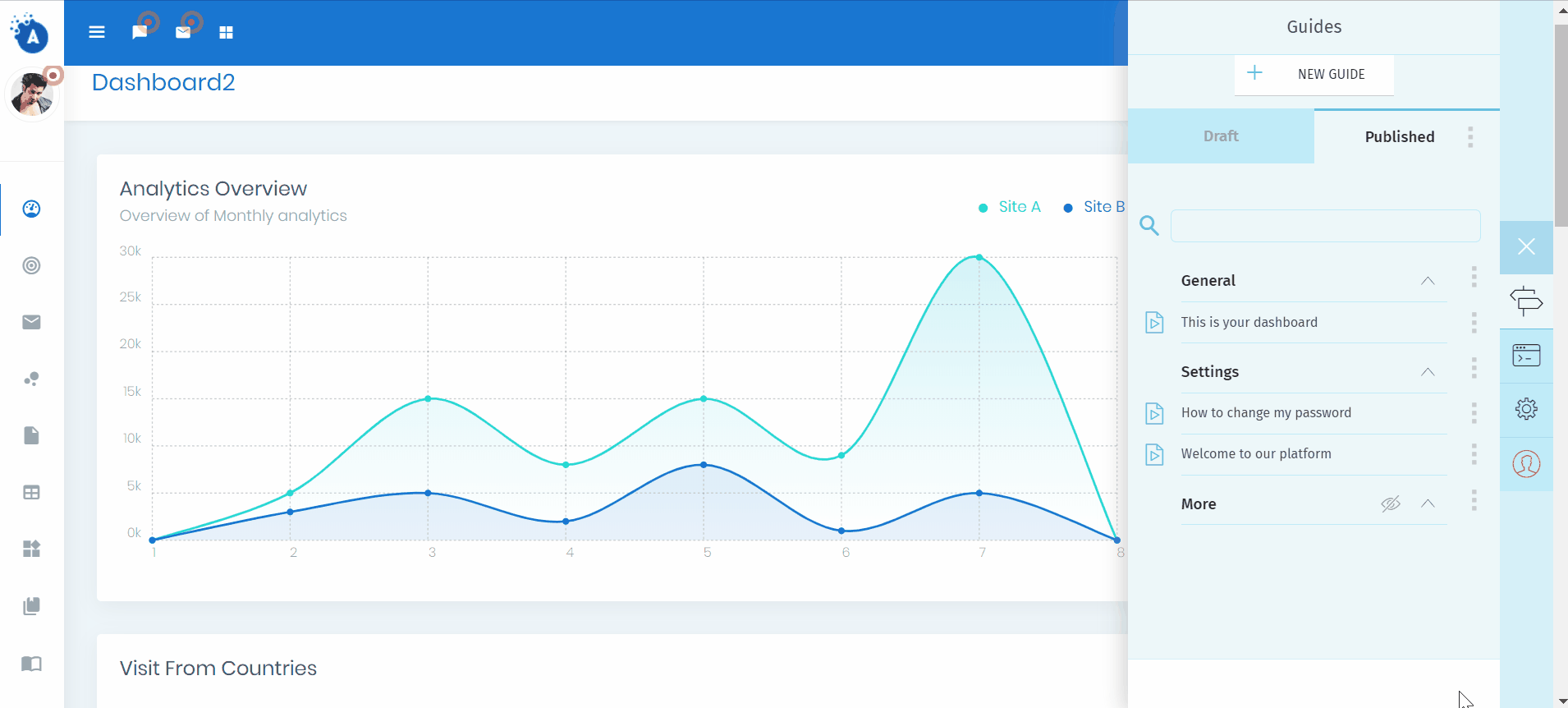
Task: Toggle visibility eye icon on More category
Action: click(x=1390, y=504)
